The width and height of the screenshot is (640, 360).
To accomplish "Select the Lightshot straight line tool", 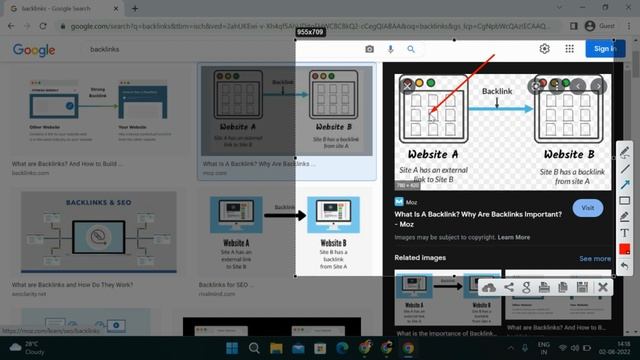I will [x=624, y=169].
